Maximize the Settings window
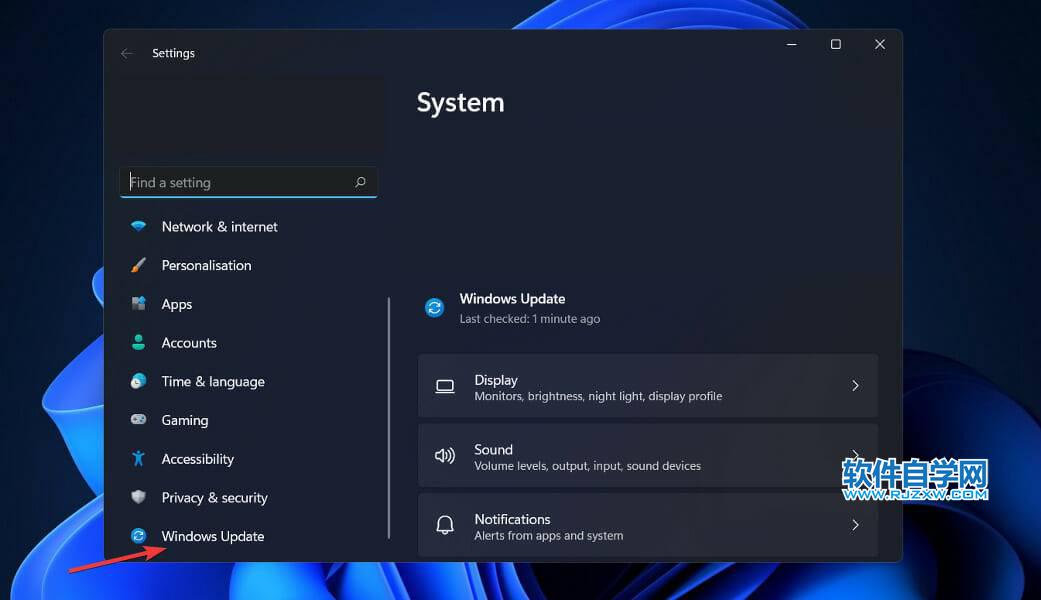The width and height of the screenshot is (1041, 600). (836, 44)
